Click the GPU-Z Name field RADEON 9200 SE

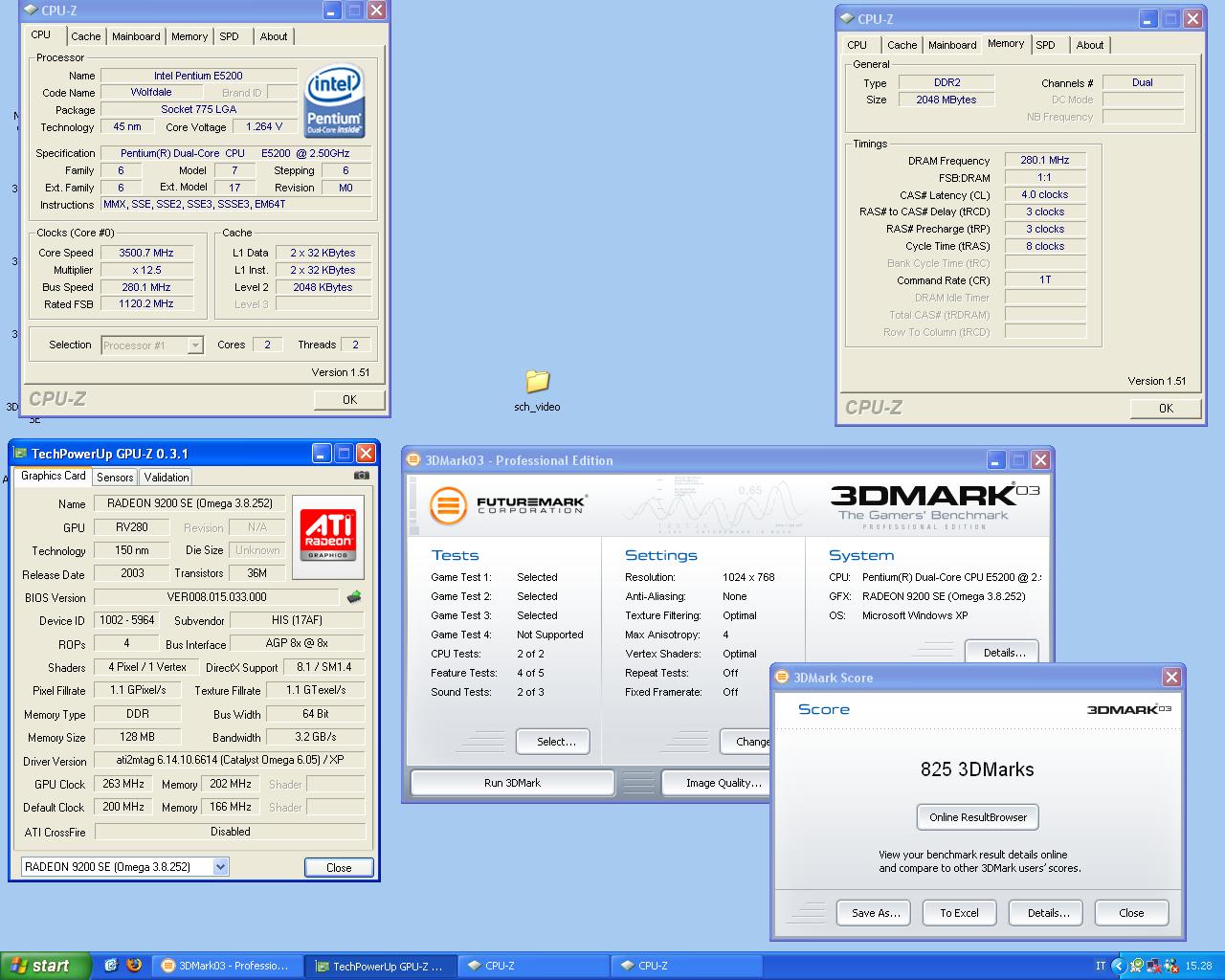click(x=189, y=503)
